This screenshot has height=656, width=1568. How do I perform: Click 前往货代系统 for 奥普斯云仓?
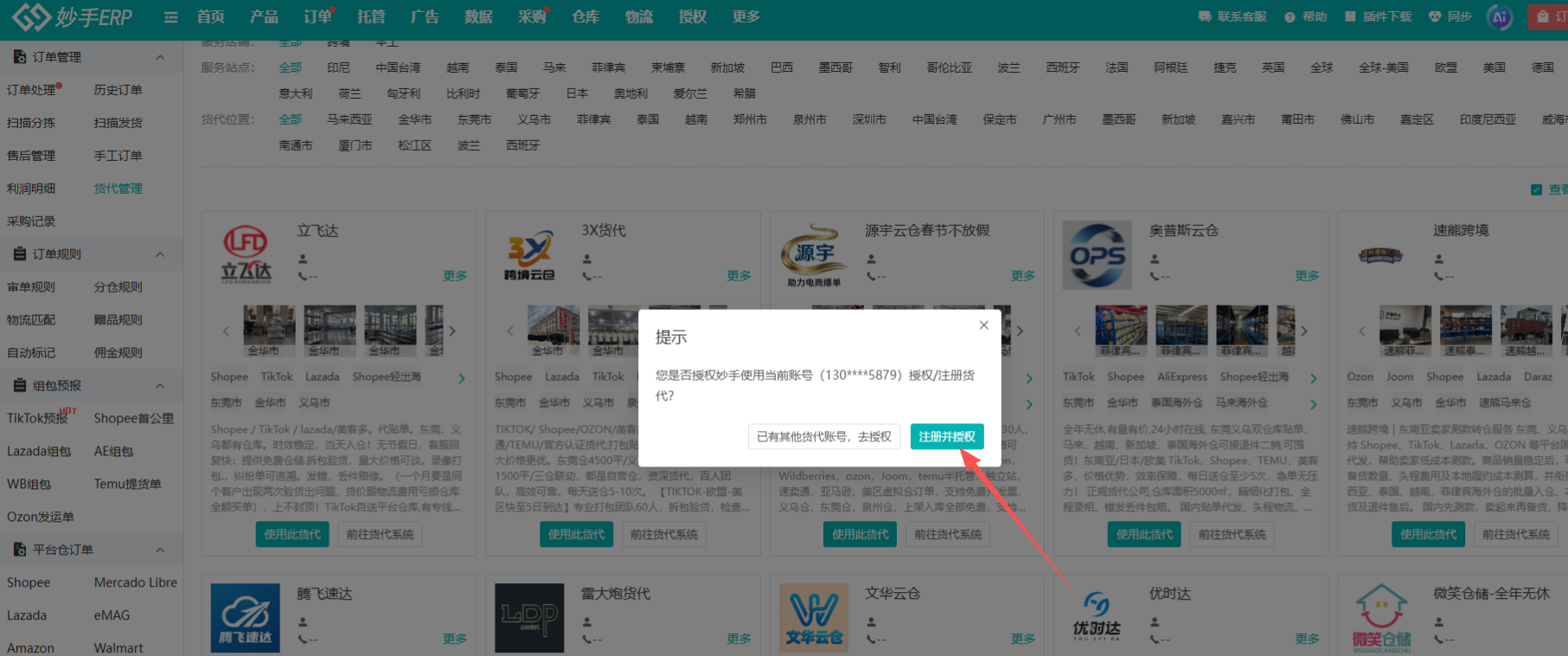1232,534
